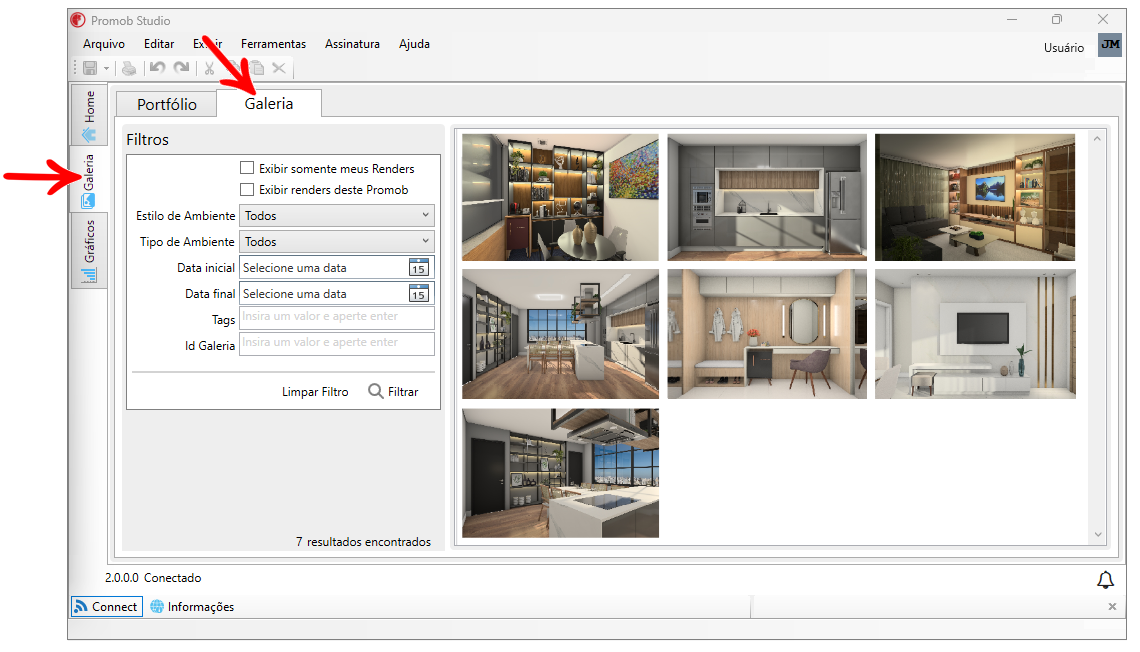Check Exibir renders deste Promob
The height and width of the screenshot is (652, 1140).
[x=247, y=189]
